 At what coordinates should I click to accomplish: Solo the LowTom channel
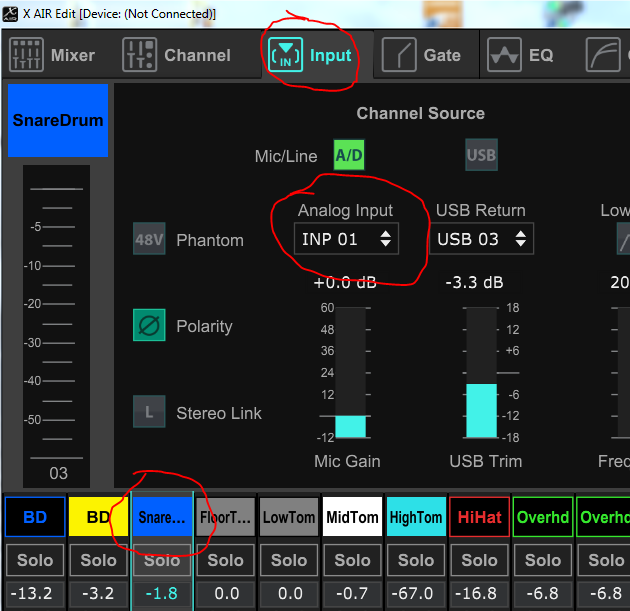[x=289, y=560]
